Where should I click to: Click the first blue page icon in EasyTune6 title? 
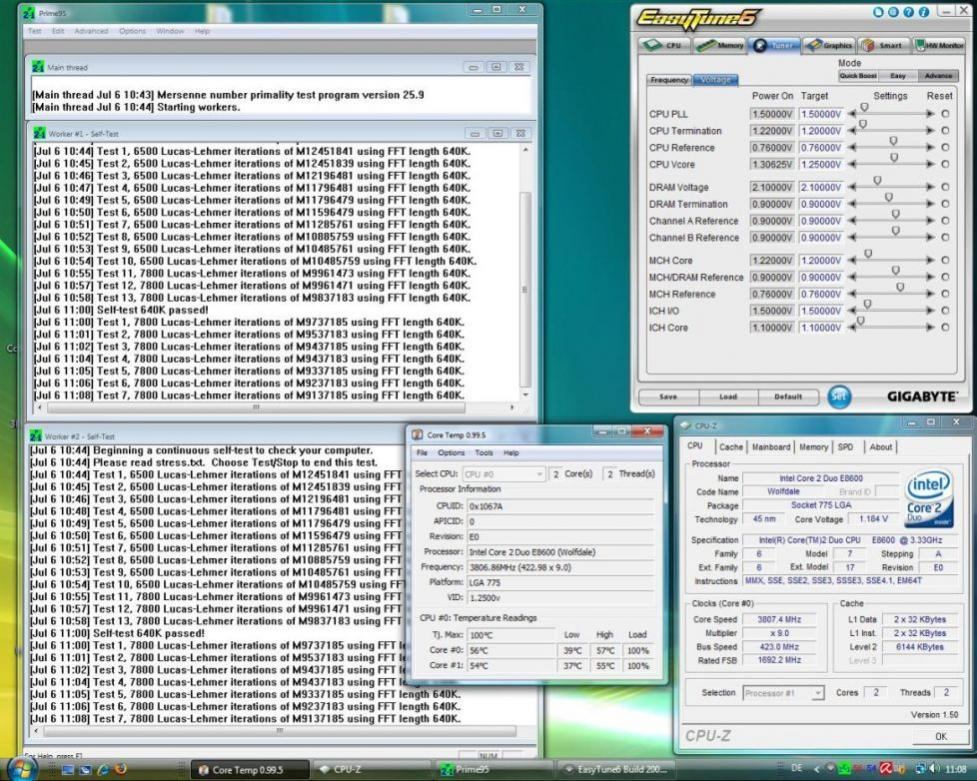(x=878, y=12)
